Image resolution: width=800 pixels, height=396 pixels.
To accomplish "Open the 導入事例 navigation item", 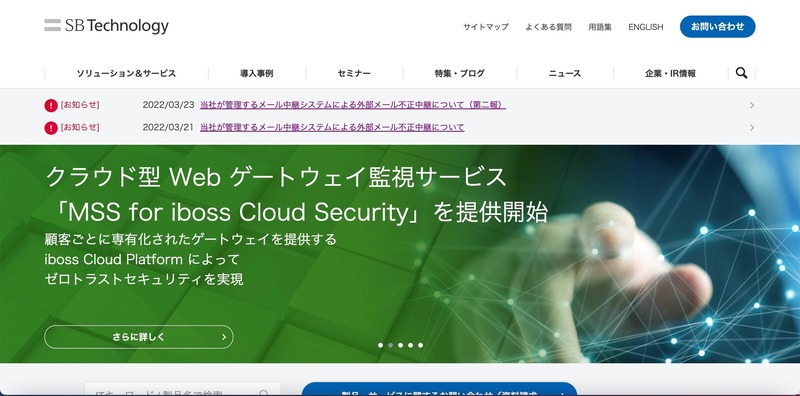I will pos(257,73).
